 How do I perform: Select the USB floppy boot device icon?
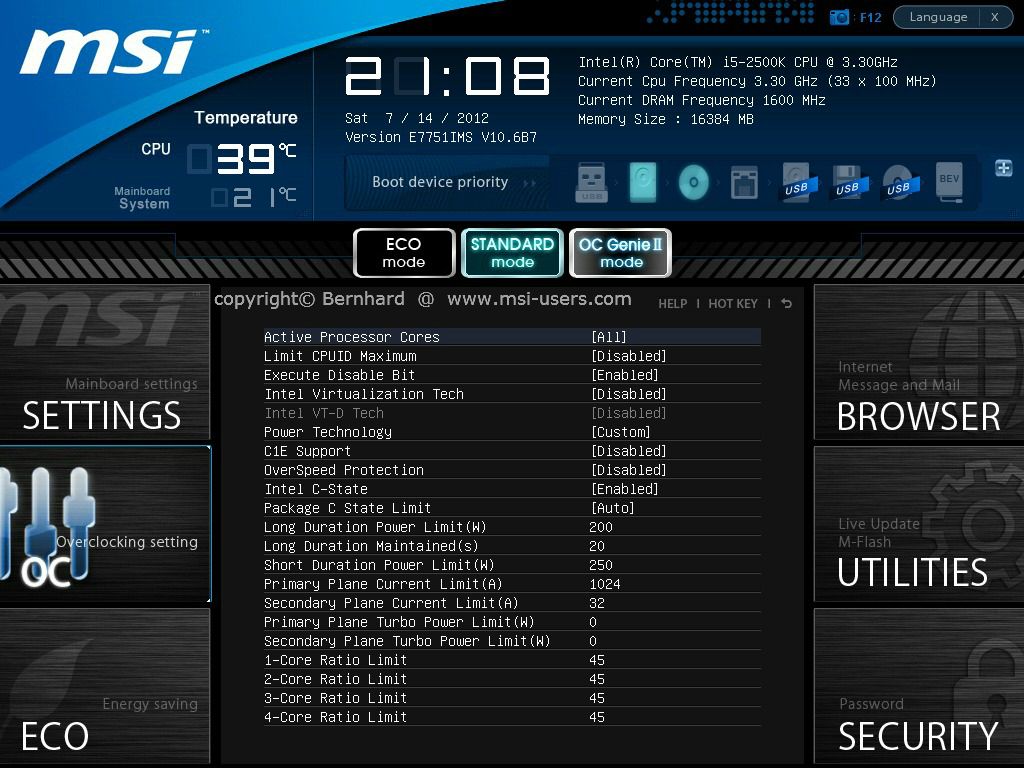pos(847,181)
